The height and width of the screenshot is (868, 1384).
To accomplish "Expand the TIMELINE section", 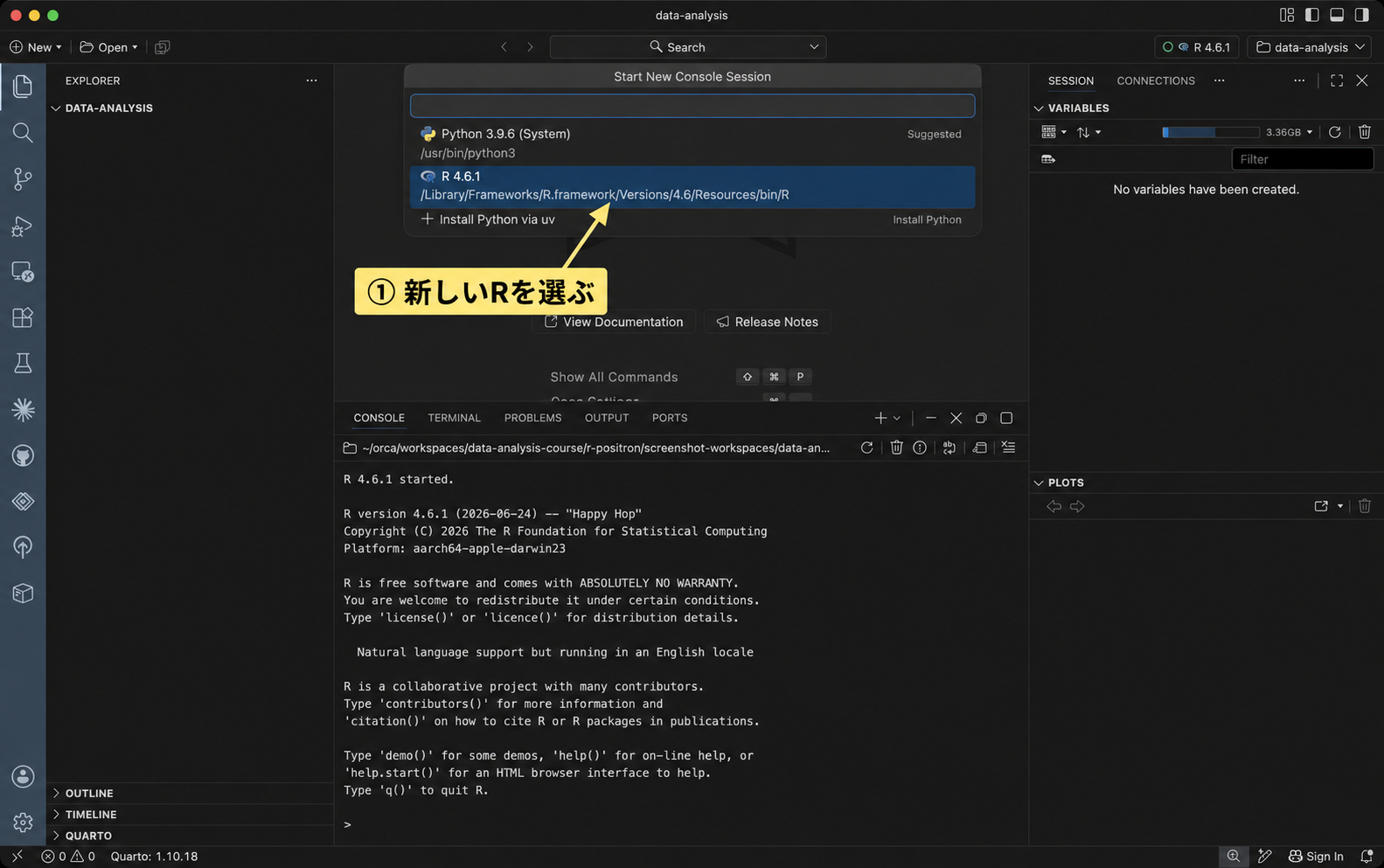I will pos(57,814).
